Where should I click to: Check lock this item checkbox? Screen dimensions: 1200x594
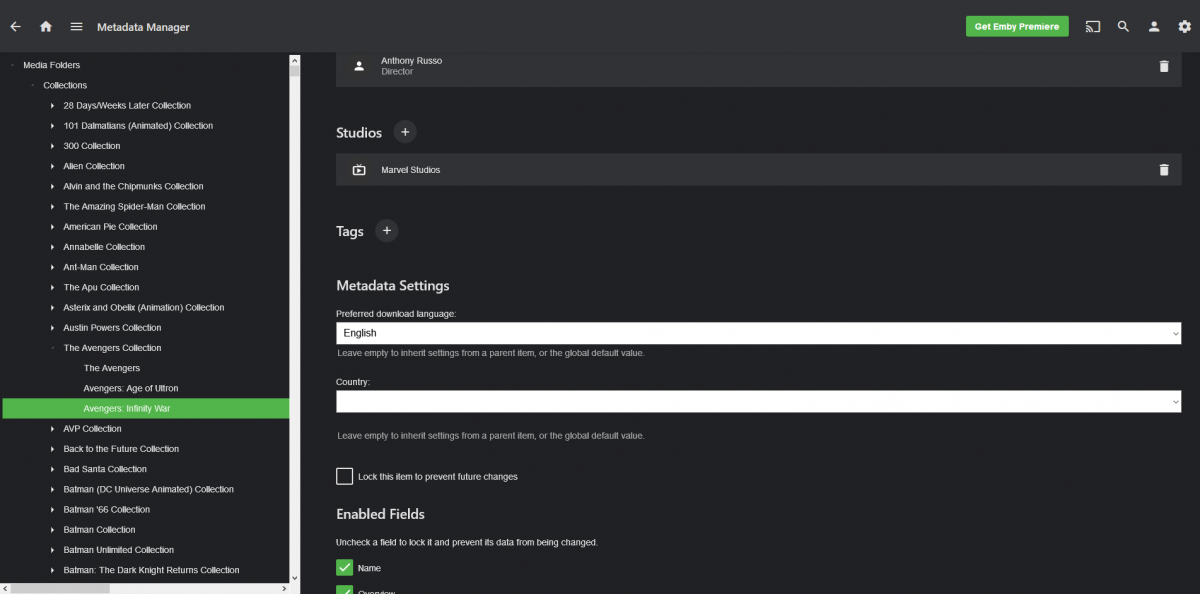click(x=345, y=476)
